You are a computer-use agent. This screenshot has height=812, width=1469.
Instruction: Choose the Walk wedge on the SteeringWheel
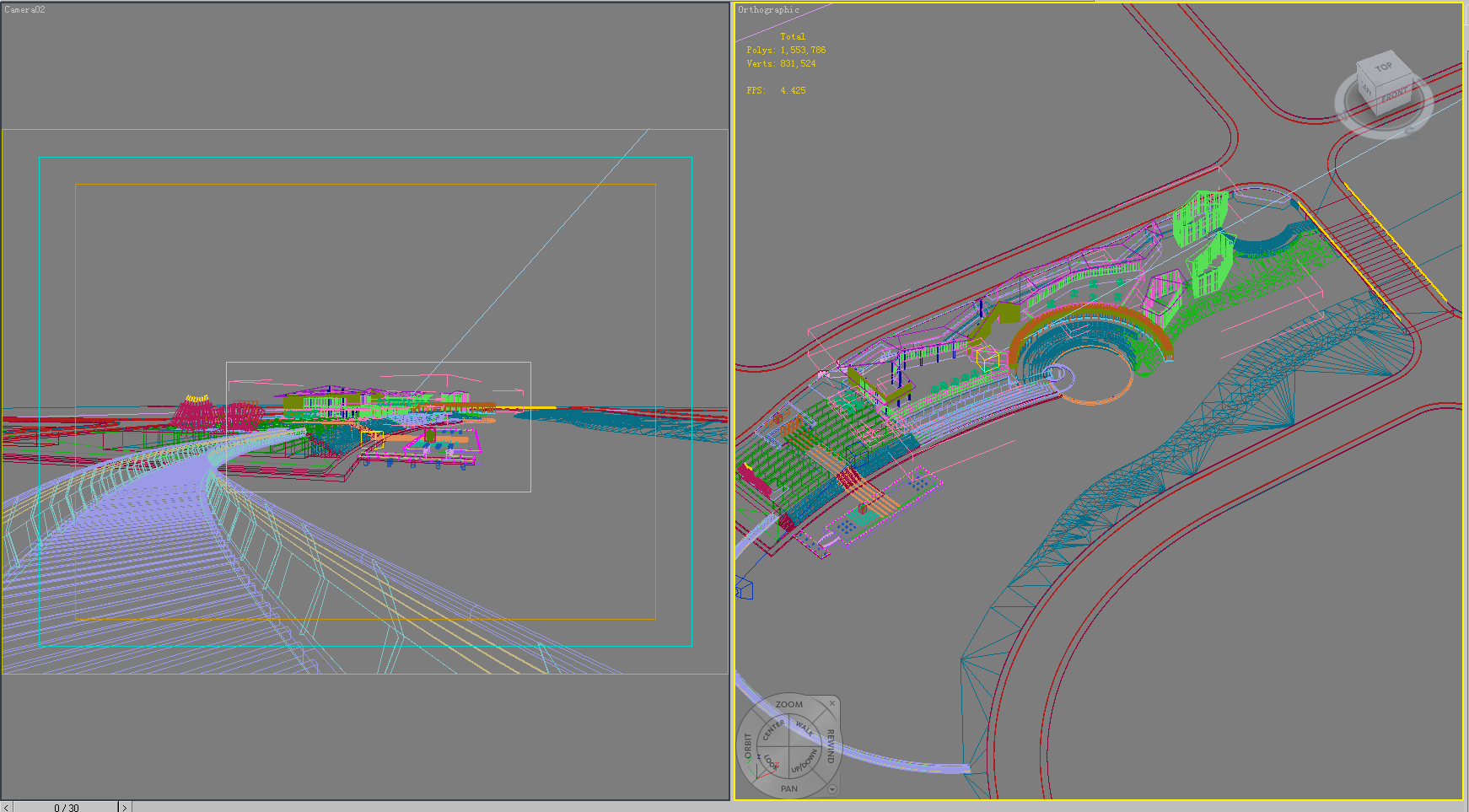(805, 729)
